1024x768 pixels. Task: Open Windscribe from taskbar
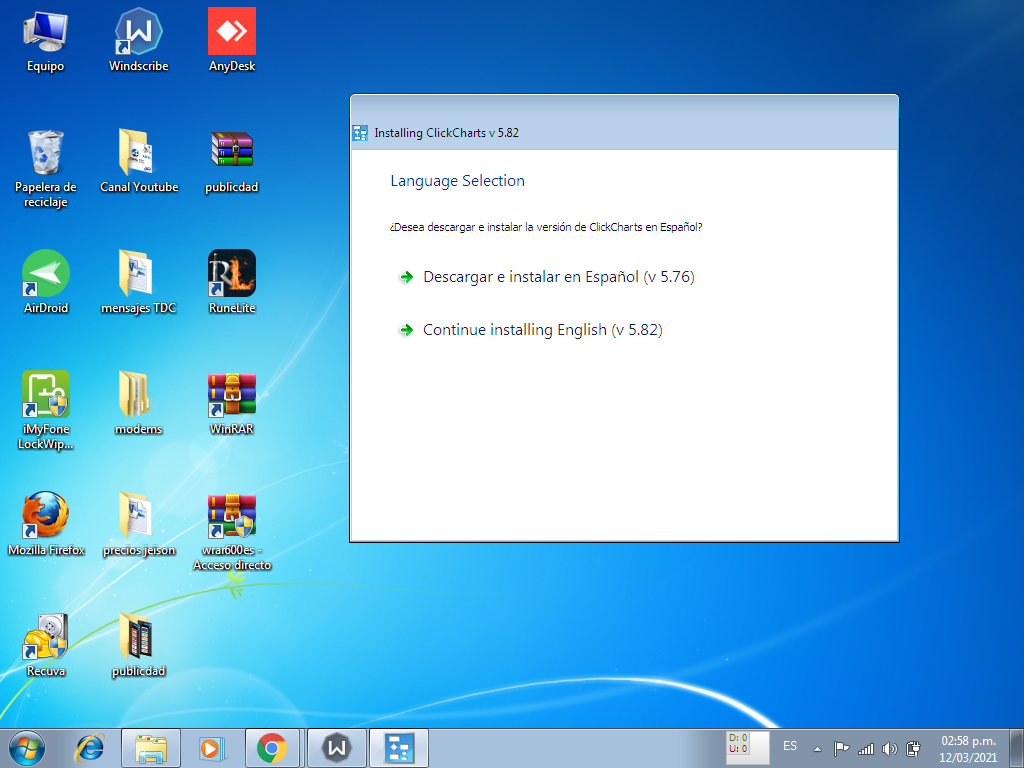pos(336,748)
